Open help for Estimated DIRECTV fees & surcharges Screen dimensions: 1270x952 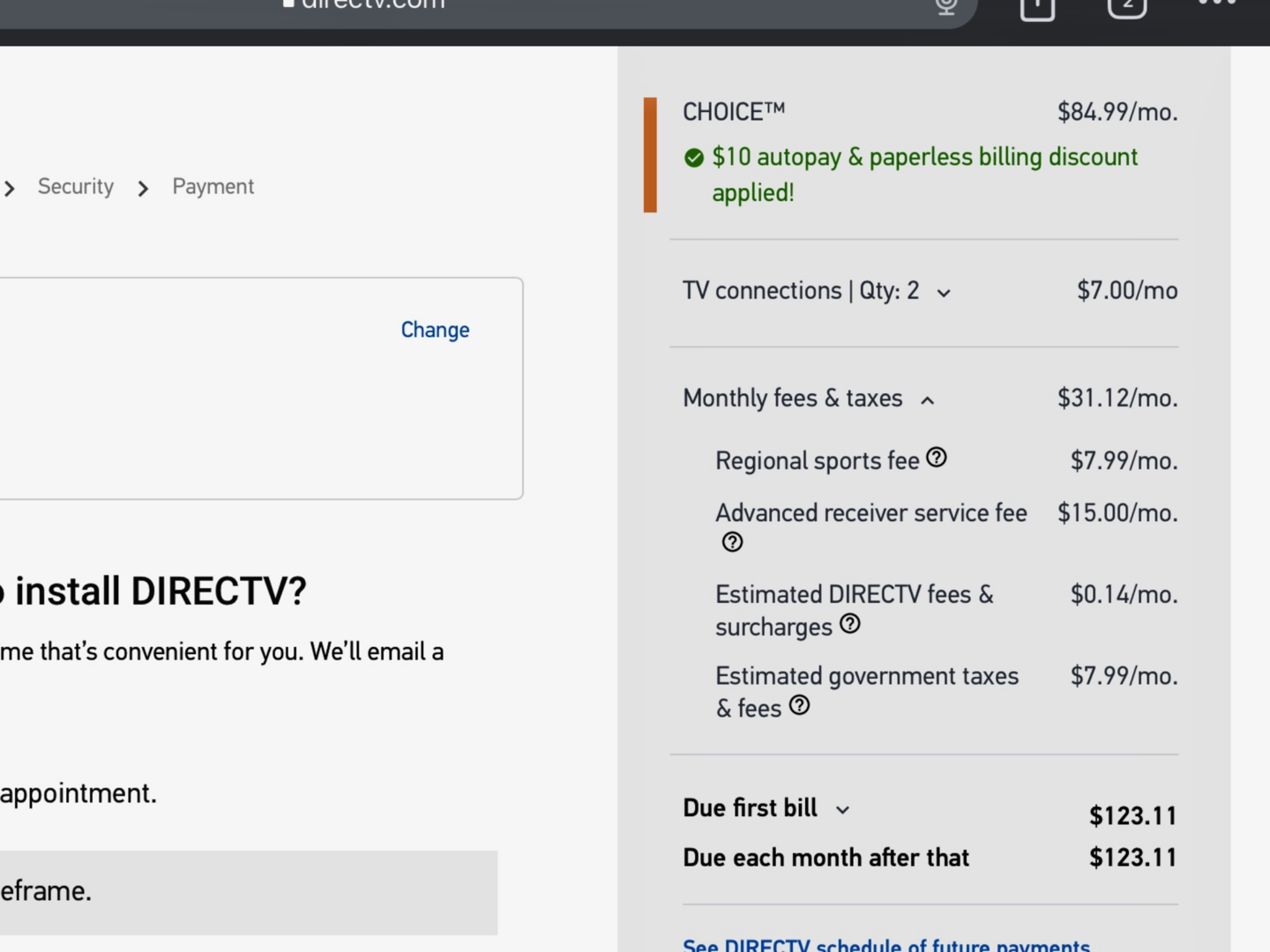click(850, 624)
